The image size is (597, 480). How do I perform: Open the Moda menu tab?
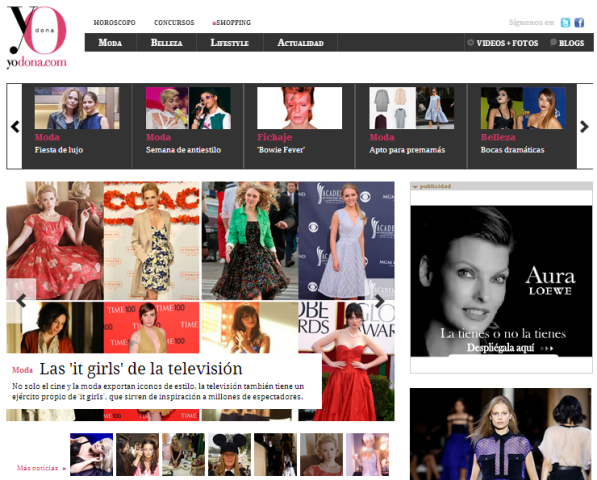pos(110,43)
